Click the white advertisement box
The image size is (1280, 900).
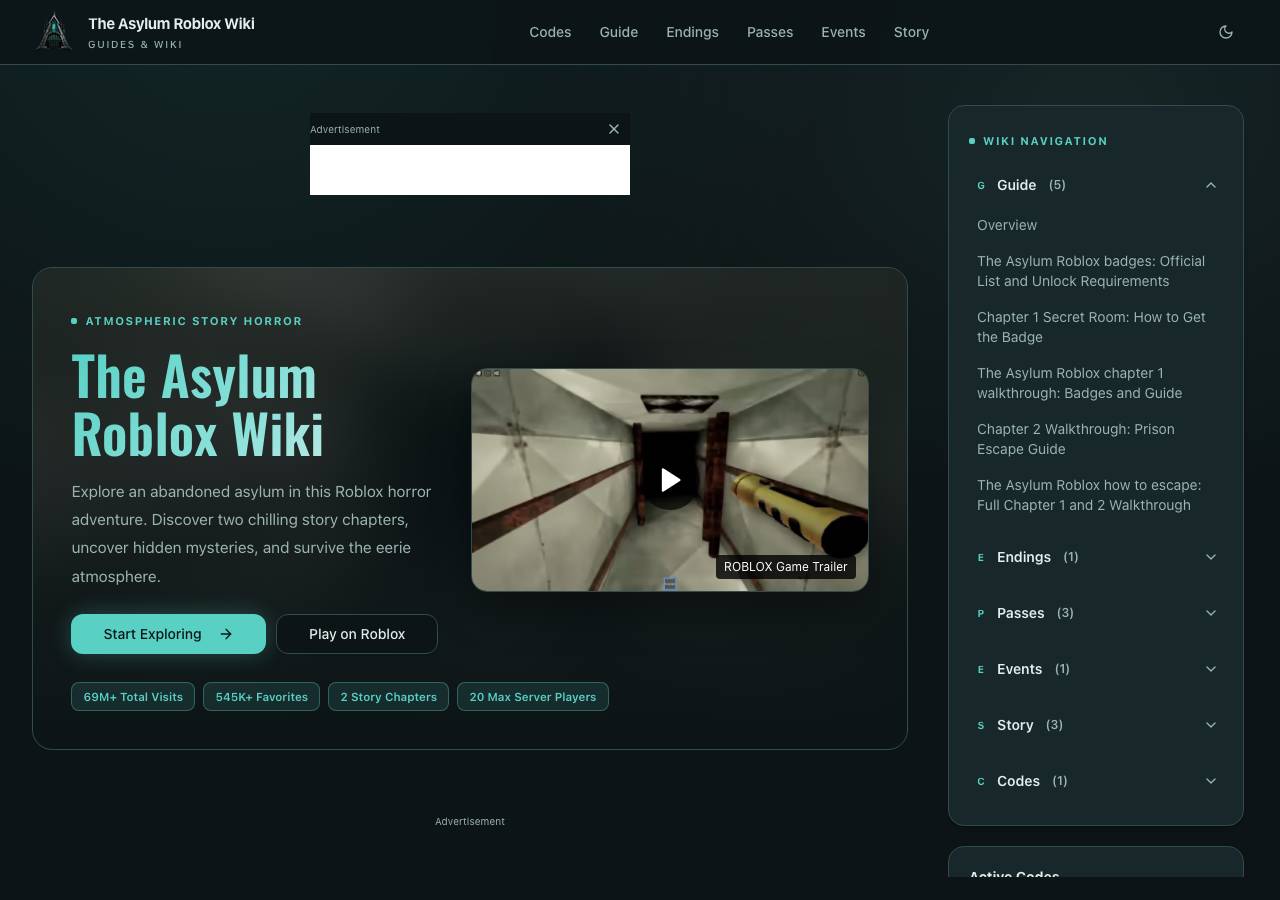click(x=470, y=170)
